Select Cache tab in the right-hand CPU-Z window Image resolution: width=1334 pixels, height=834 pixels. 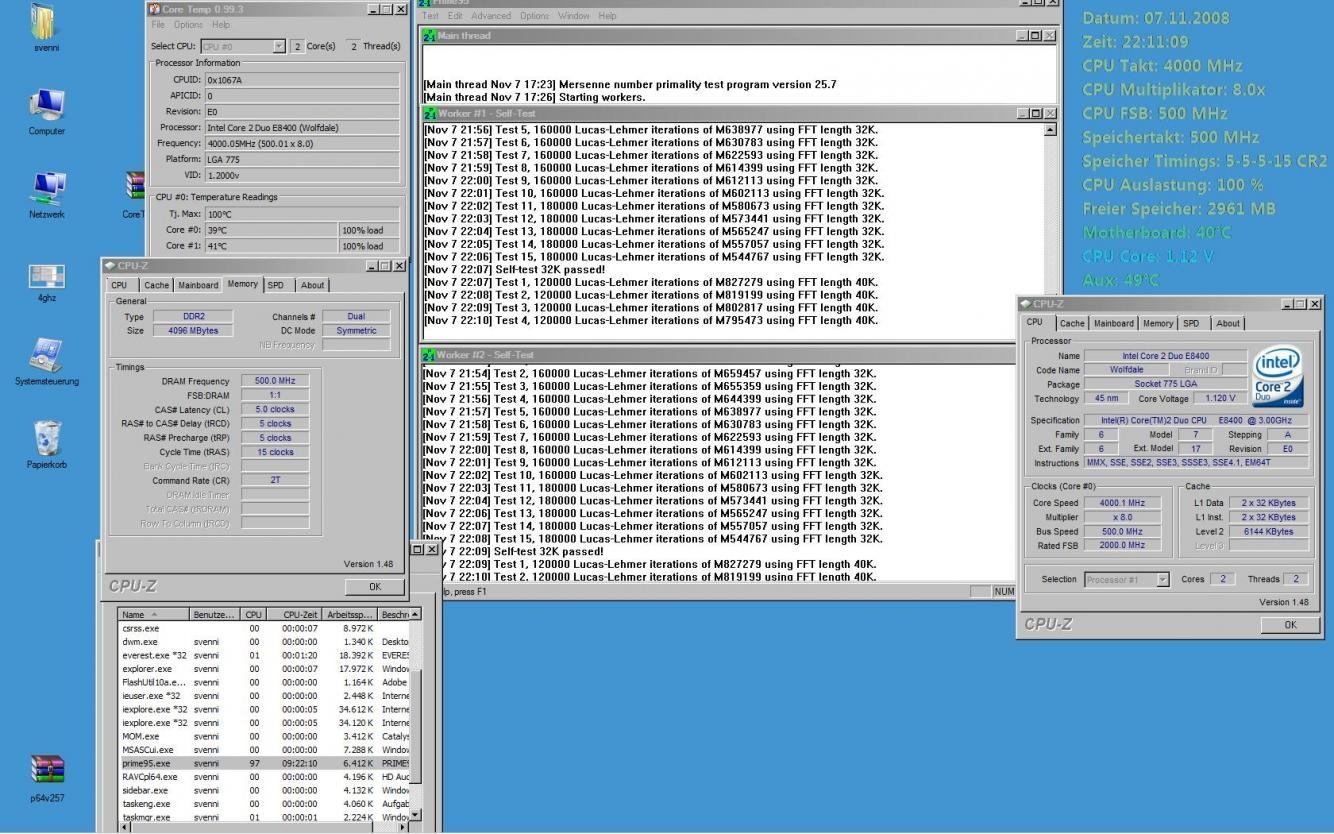coord(1072,323)
